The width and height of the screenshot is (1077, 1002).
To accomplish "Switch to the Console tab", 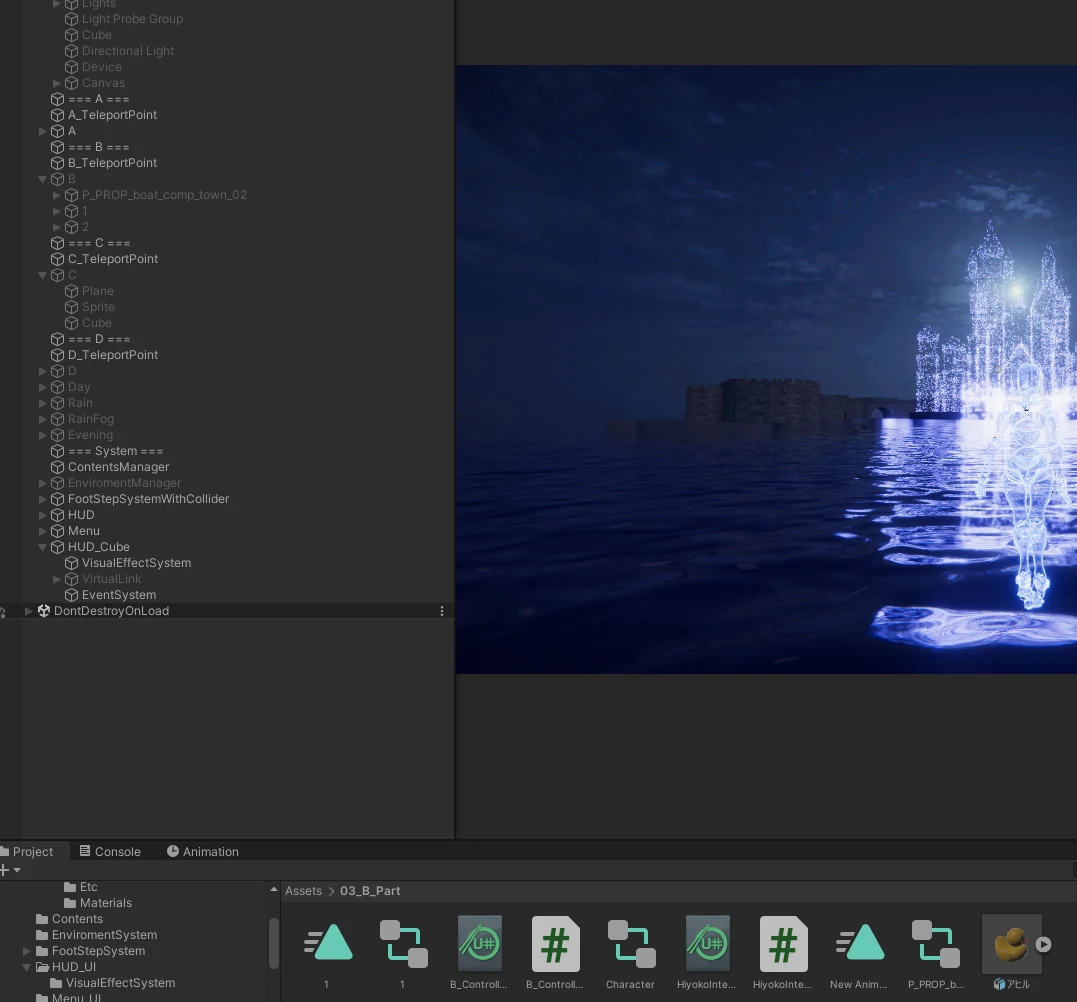I will [x=110, y=852].
